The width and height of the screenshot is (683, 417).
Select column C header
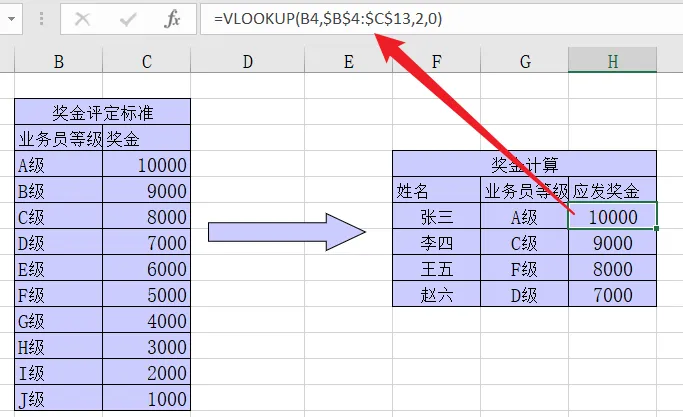point(146,62)
